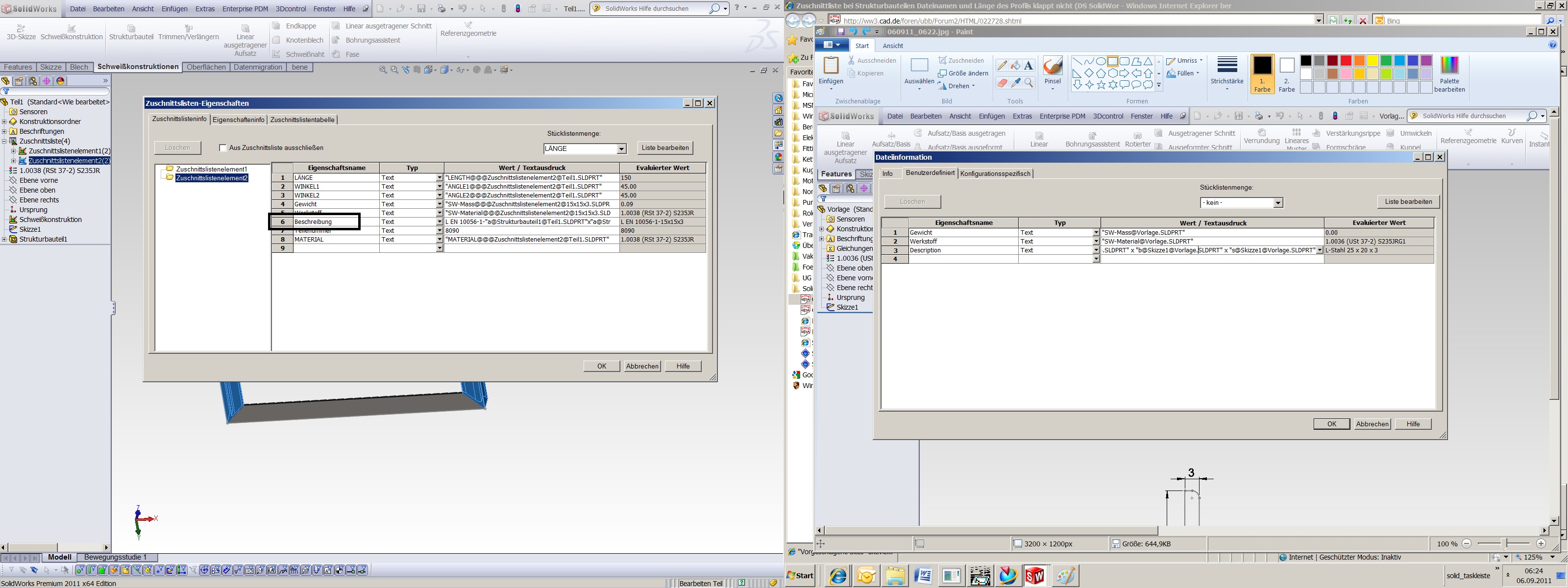Click the Strukturbauteil command icon
Viewport: 1568px width, 588px height.
131,28
